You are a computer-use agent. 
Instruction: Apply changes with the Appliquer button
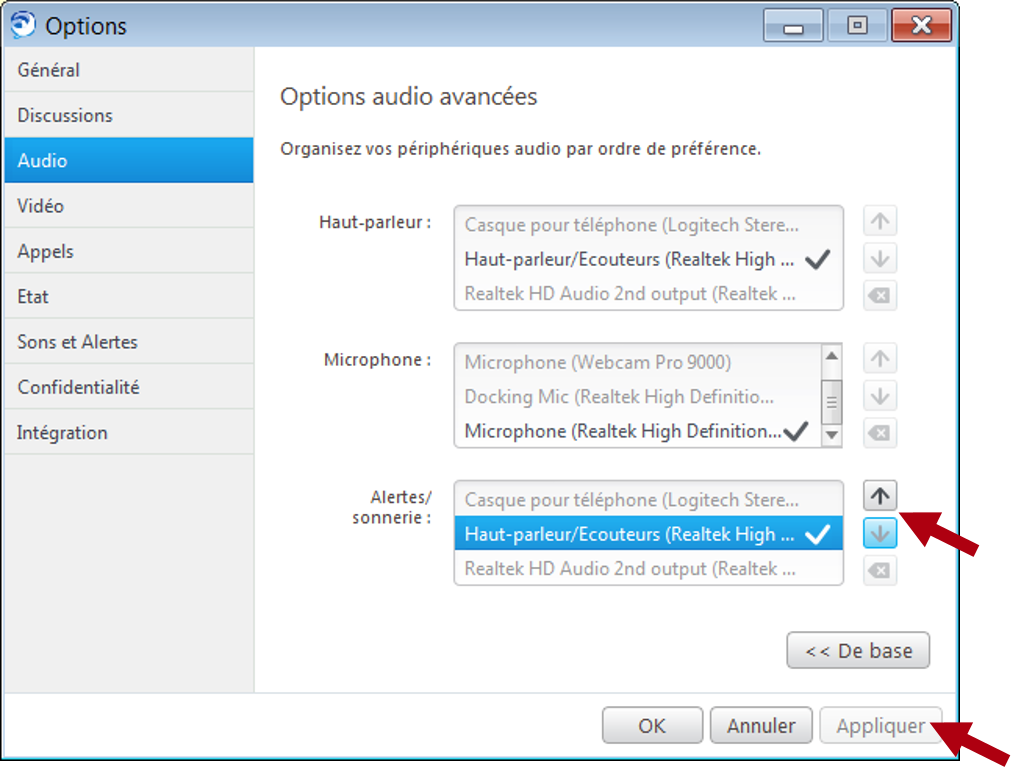(881, 725)
